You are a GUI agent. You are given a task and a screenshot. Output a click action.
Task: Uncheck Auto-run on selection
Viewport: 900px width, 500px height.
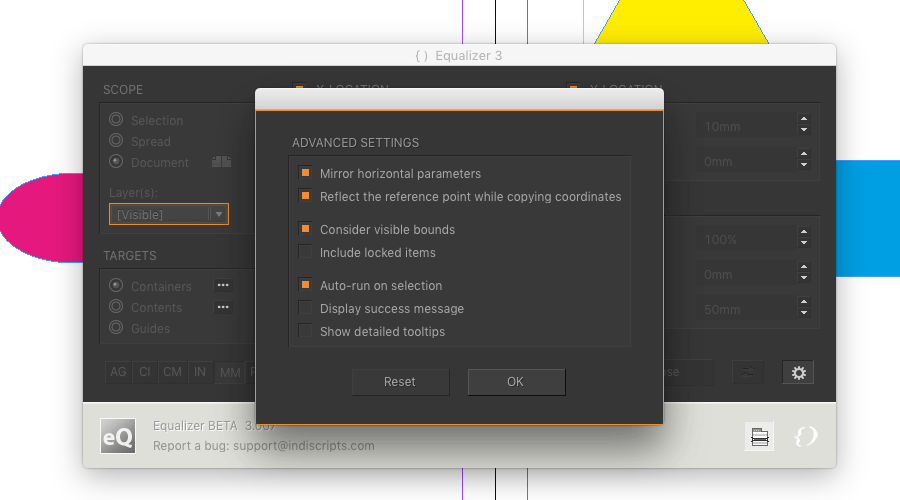click(x=305, y=286)
